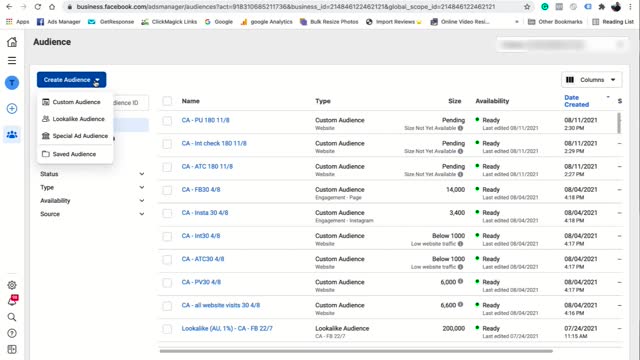The width and height of the screenshot is (640, 360).
Task: Check the box for CA - Insta 30 4/8
Action: coord(167,213)
